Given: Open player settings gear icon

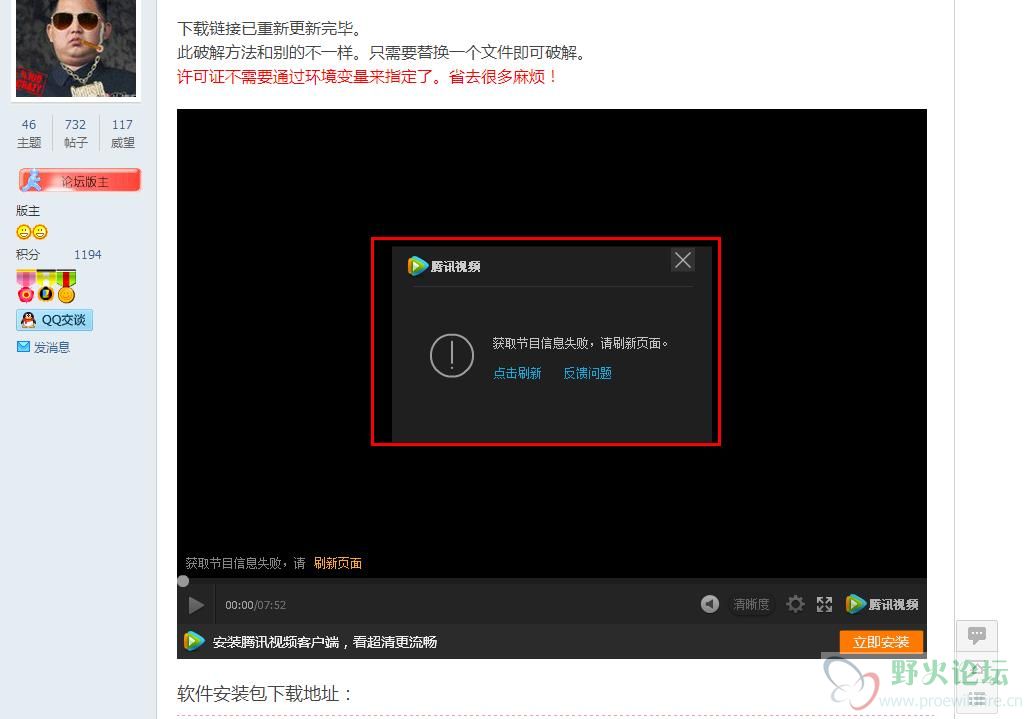Looking at the screenshot, I should point(795,604).
